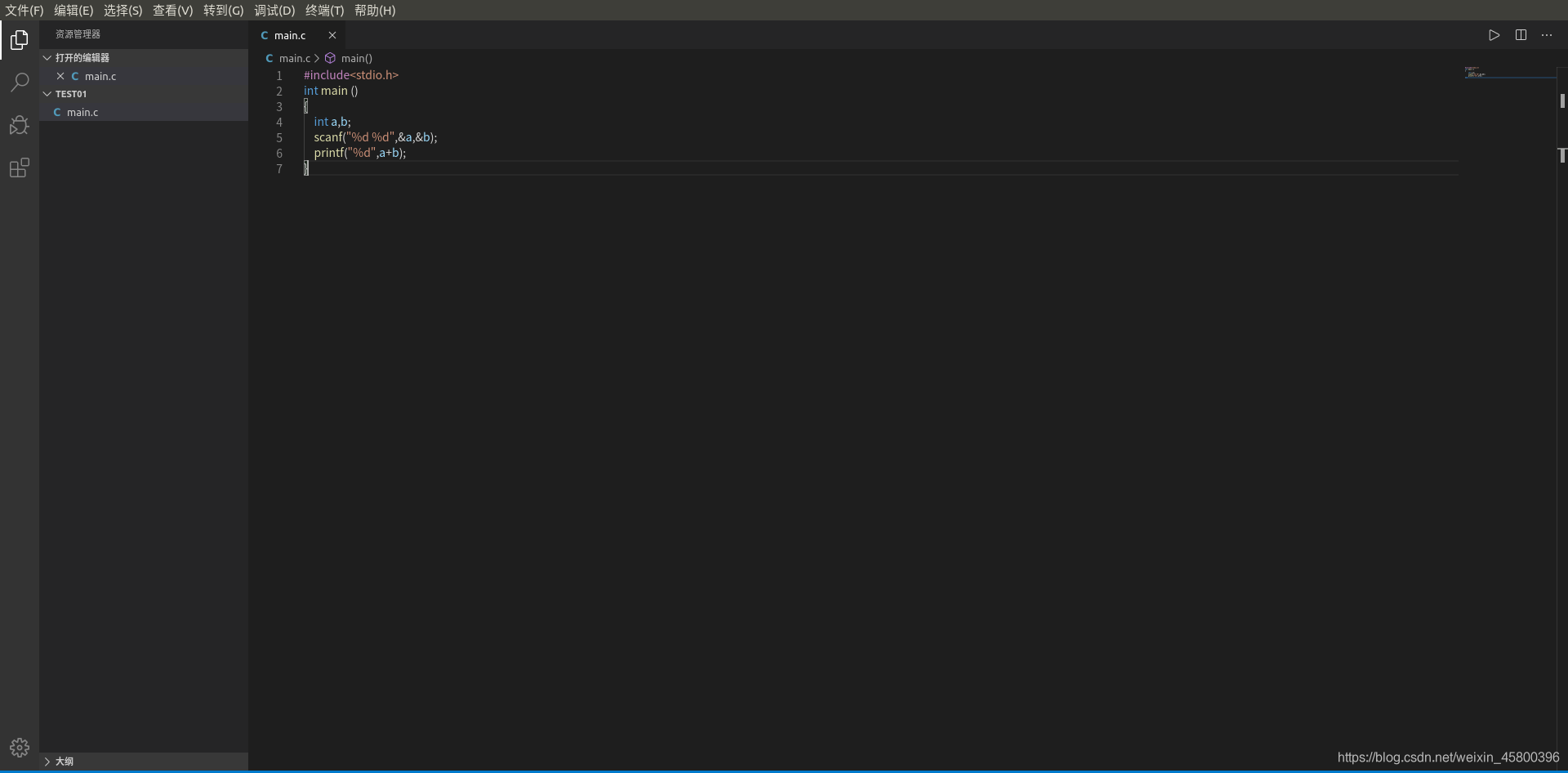
Task: Close main.c from the open editors list
Action: pos(60,75)
